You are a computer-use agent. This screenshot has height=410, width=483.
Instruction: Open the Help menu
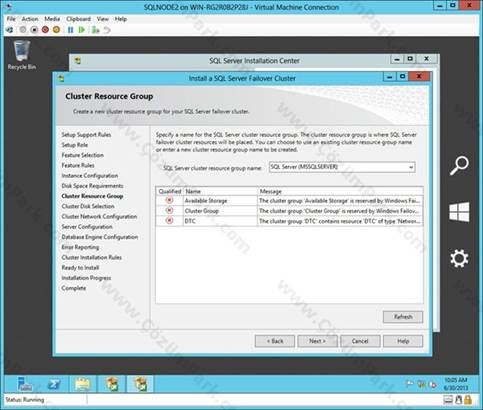click(x=121, y=19)
